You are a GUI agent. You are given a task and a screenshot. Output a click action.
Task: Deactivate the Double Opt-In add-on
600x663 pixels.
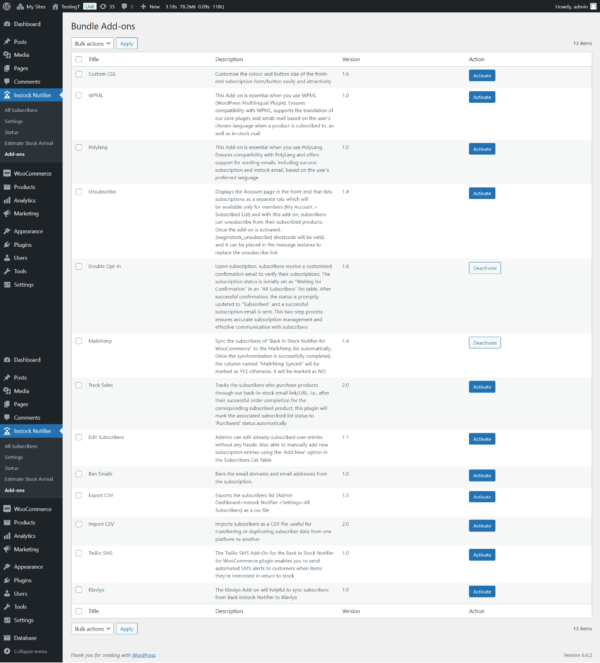pyautogui.click(x=485, y=268)
